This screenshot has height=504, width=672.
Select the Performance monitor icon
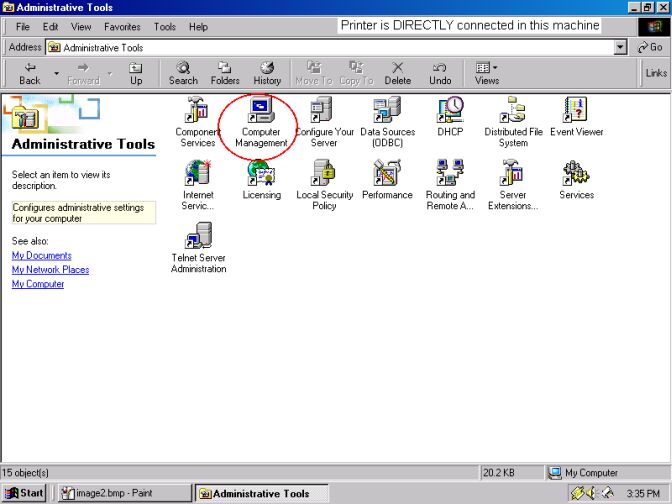tap(387, 174)
